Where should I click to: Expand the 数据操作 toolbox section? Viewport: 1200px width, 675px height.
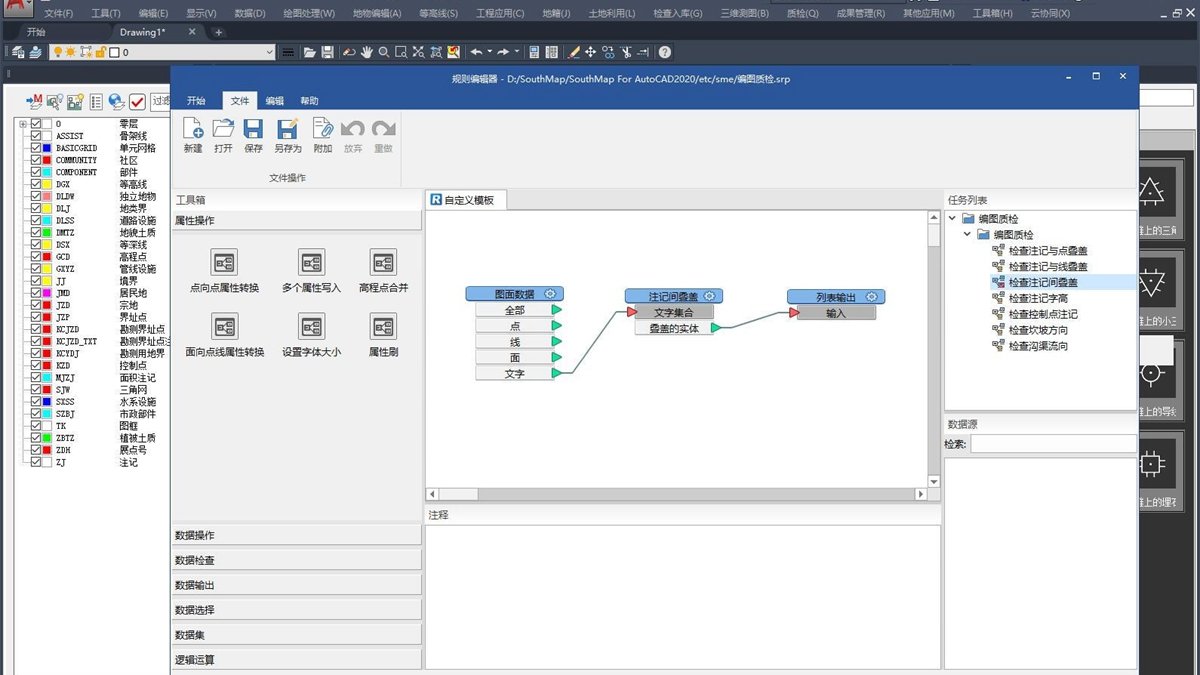pyautogui.click(x=297, y=535)
